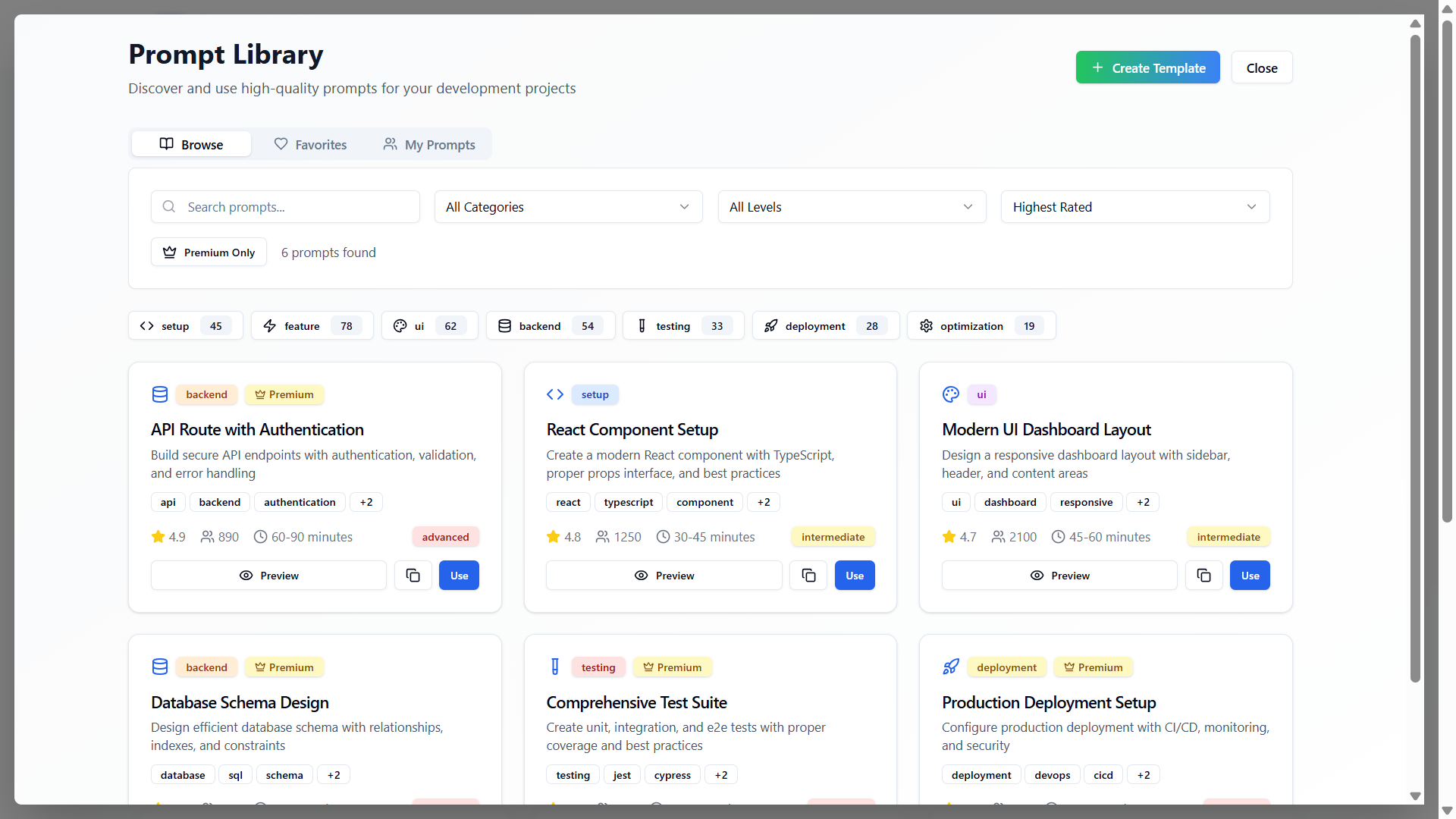Viewport: 1456px width, 819px height.
Task: Open the All Categories dropdown
Action: [568, 207]
